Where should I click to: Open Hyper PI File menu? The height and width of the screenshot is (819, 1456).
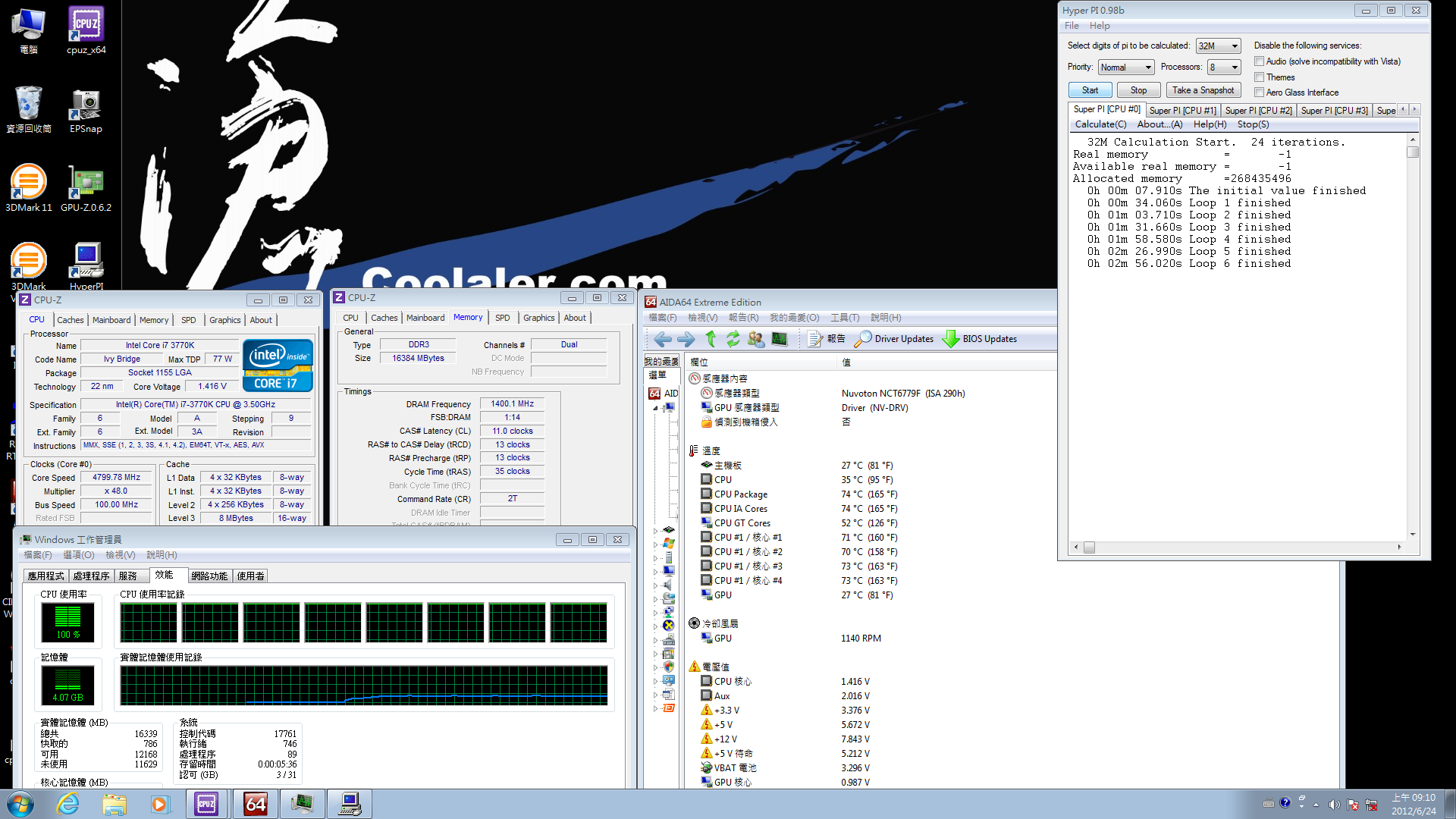coord(1072,26)
